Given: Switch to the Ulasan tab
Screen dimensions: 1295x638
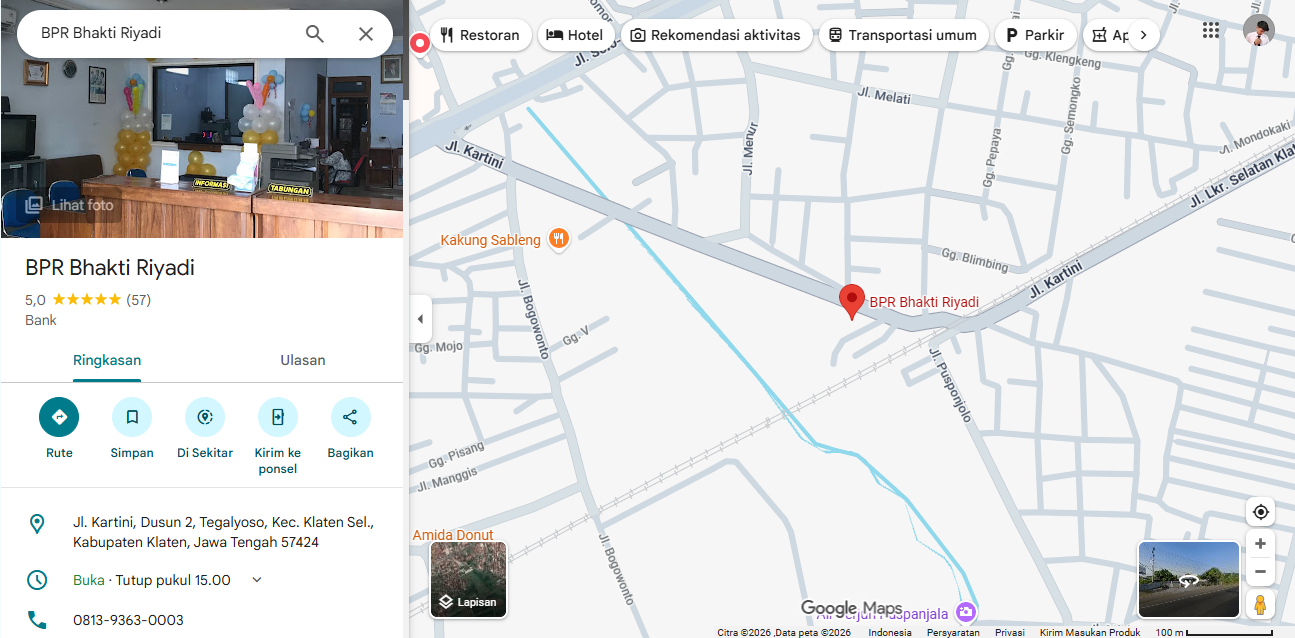Looking at the screenshot, I should click(302, 360).
